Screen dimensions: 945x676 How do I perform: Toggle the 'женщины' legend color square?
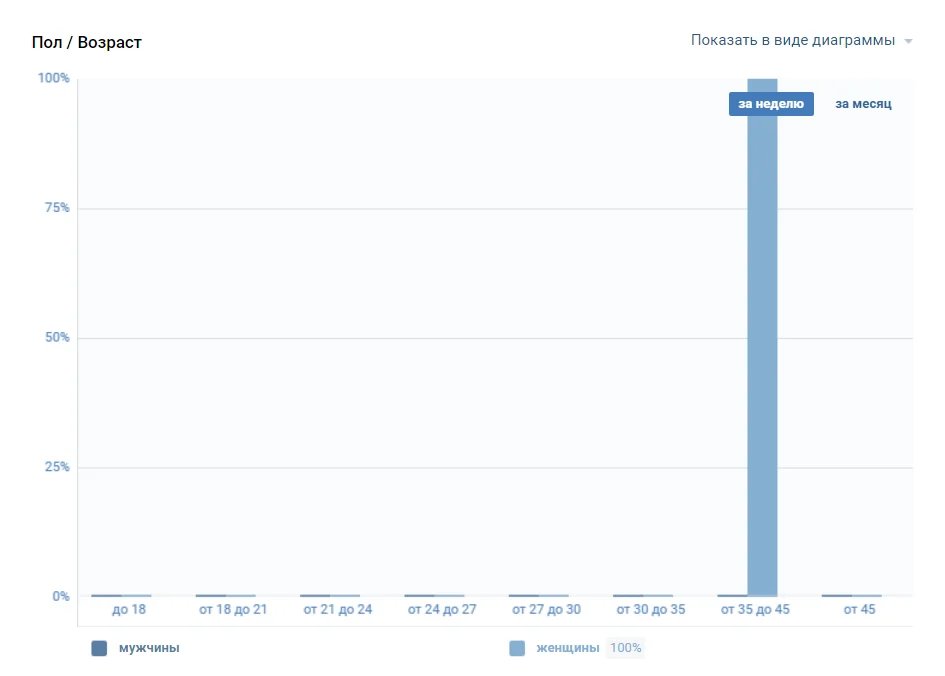517,648
